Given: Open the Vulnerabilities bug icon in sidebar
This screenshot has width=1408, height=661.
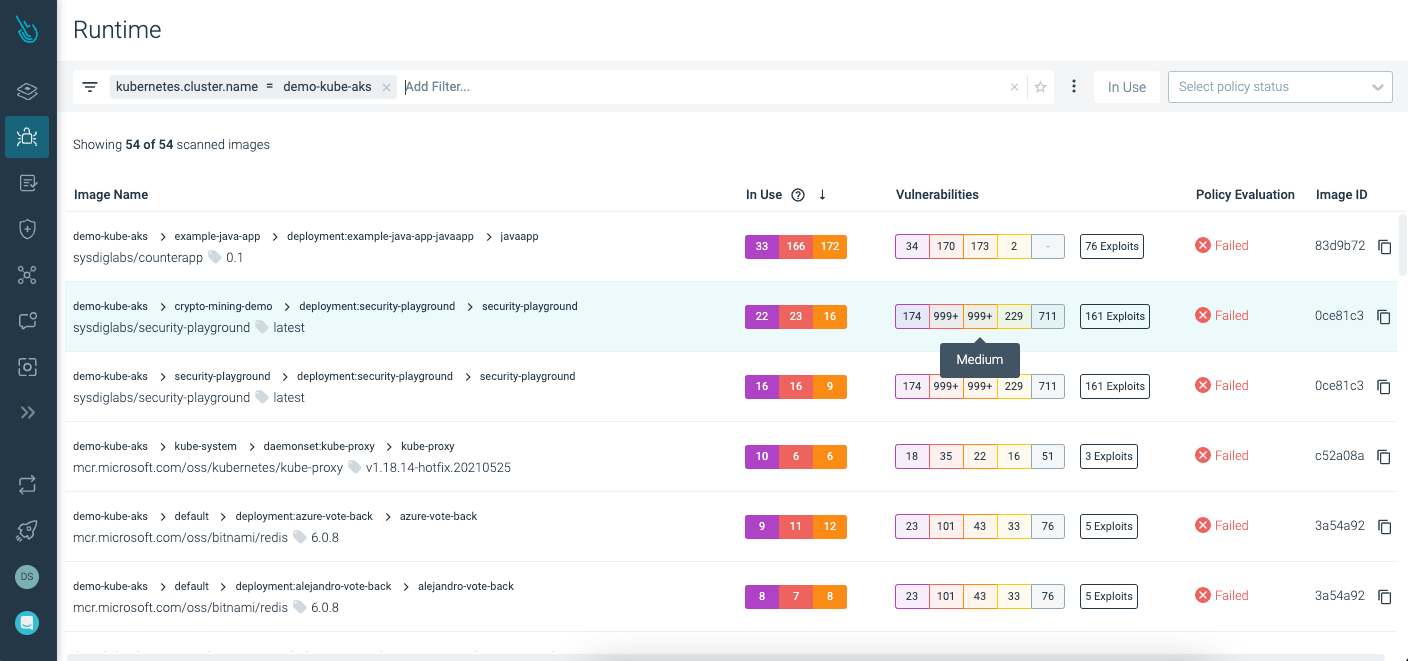Looking at the screenshot, I should pos(26,137).
